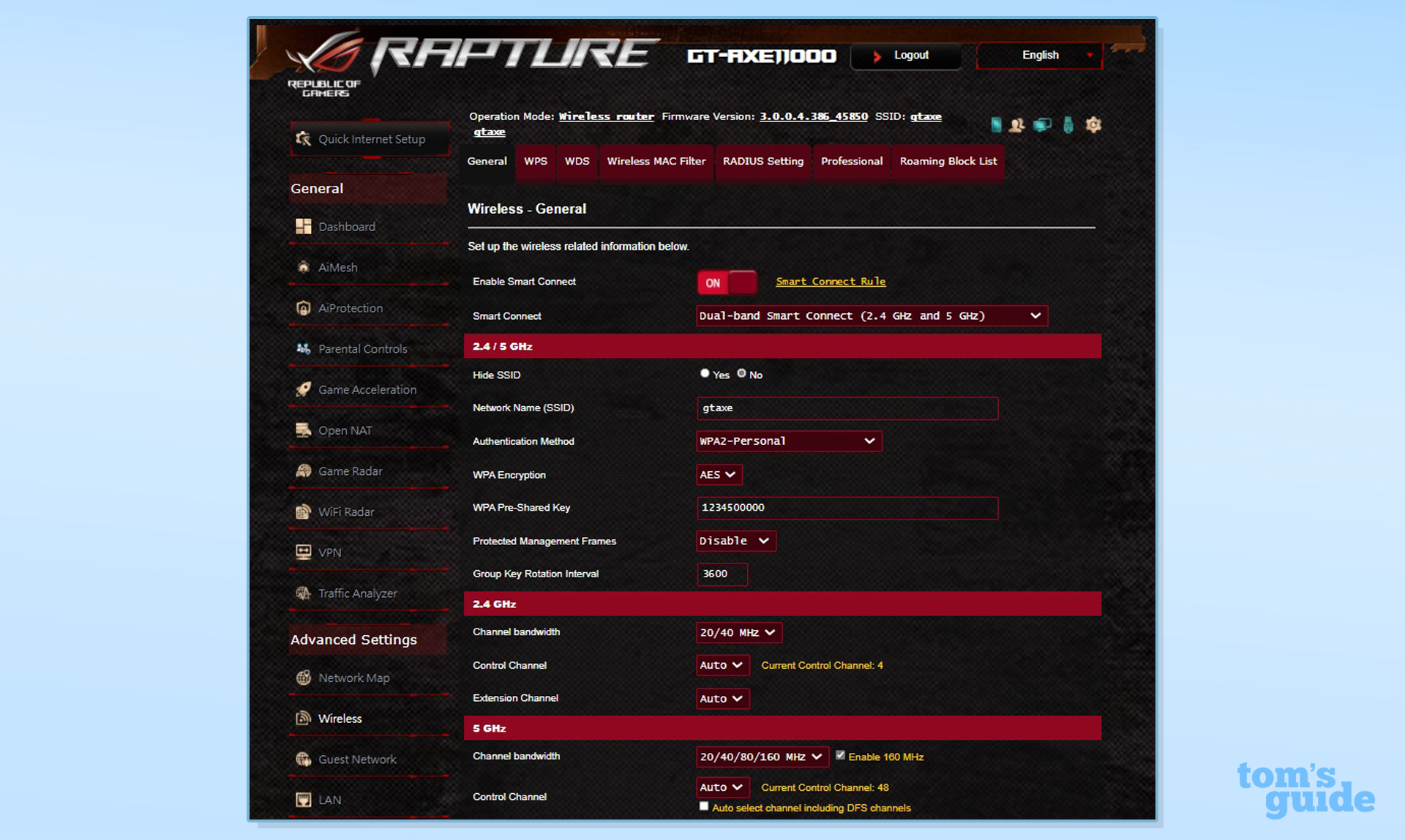The height and width of the screenshot is (840, 1405).
Task: Switch to the General wireless tab
Action: [487, 162]
